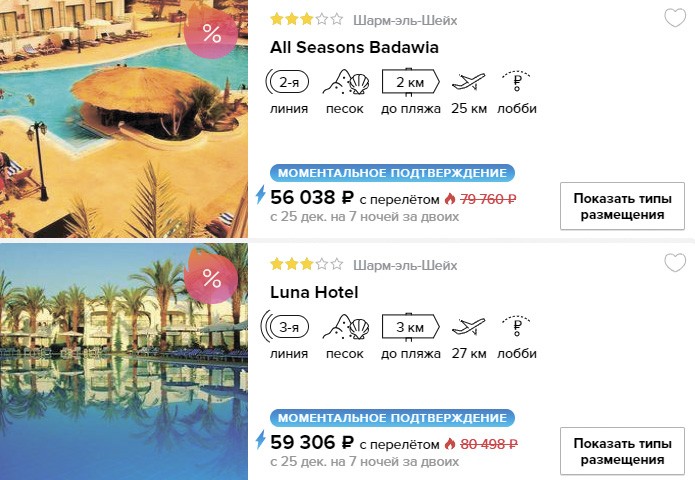Viewport: 695px width, 480px height.
Task: Click the 2 км до пляжа sign icon
Action: tap(410, 82)
